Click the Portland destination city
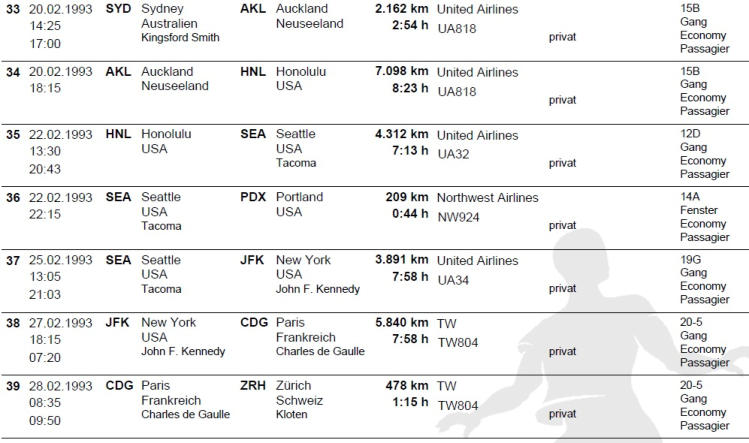This screenshot has height=443, width=749. [x=299, y=197]
